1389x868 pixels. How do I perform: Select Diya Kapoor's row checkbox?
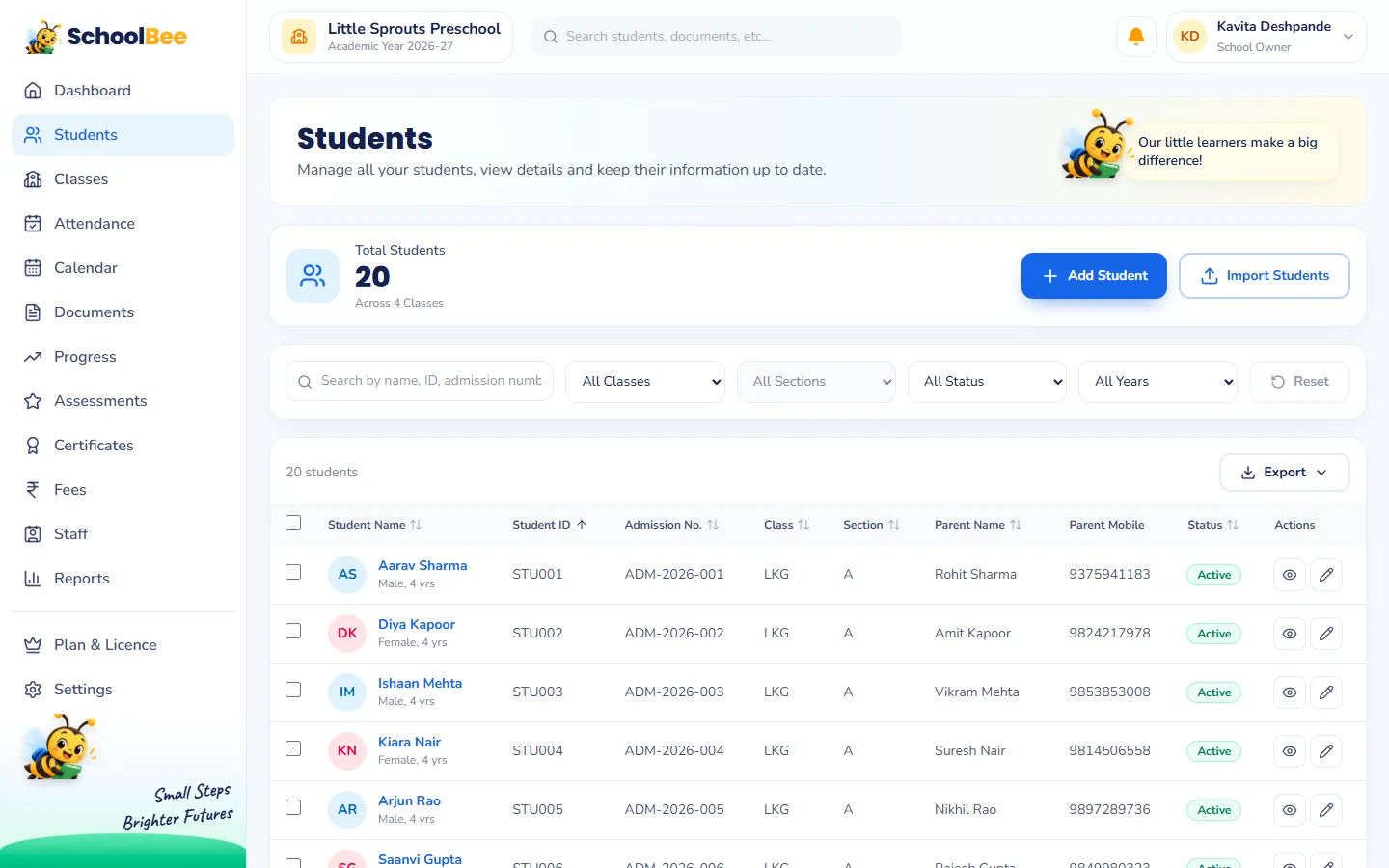pos(293,631)
